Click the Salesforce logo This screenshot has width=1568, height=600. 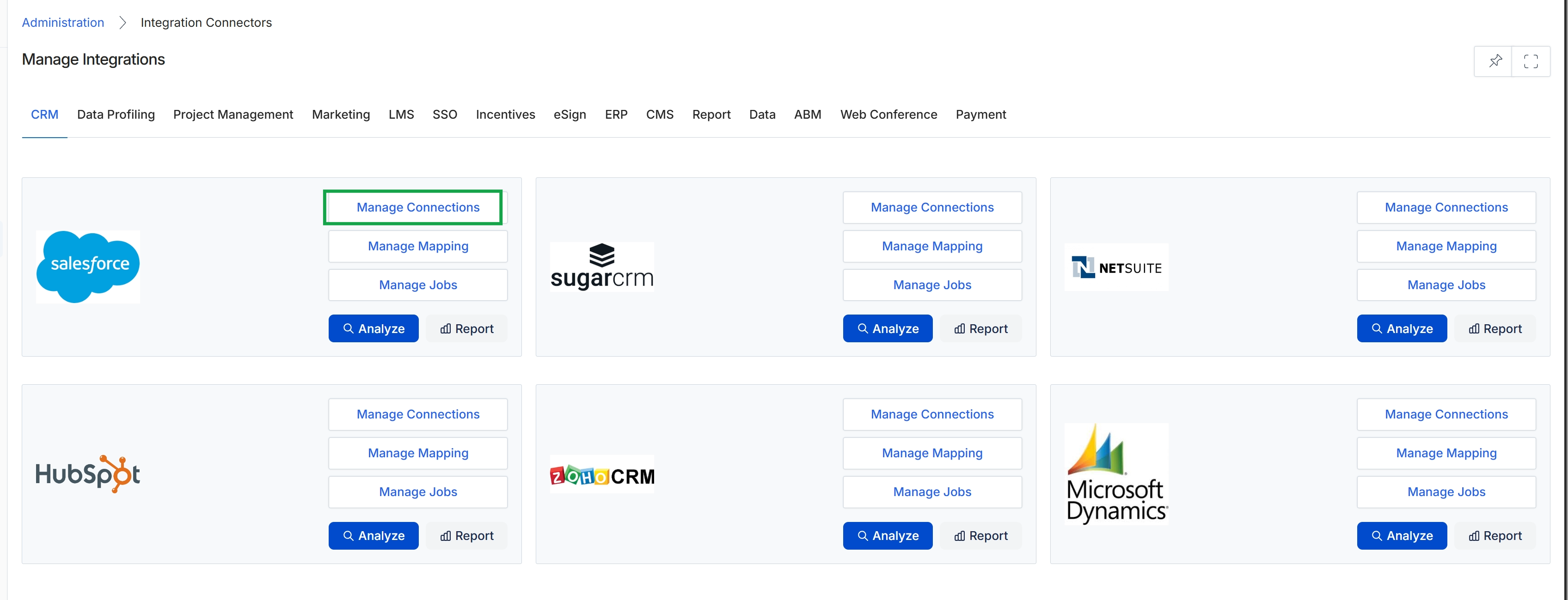(x=88, y=266)
